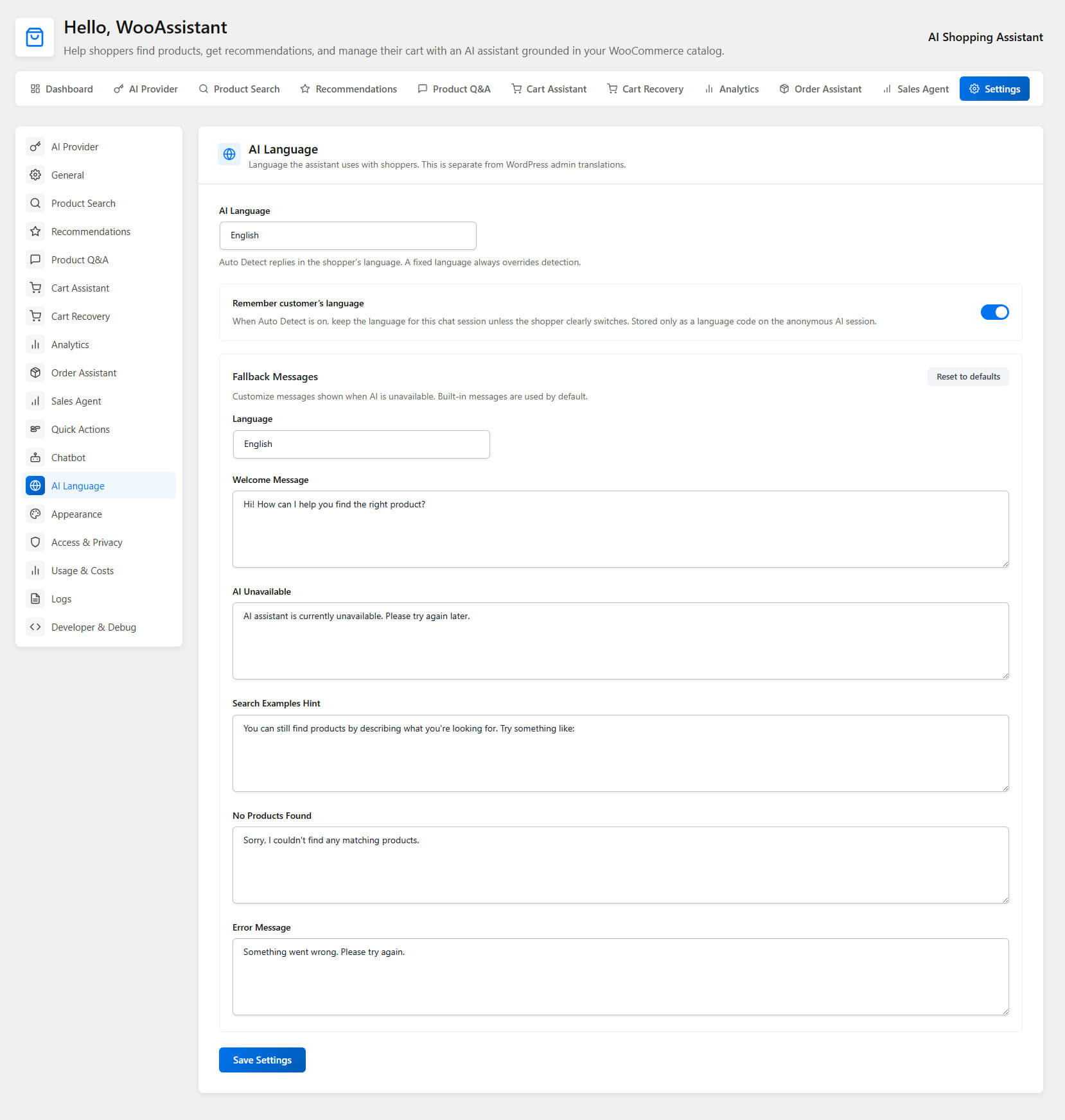1065x1120 pixels.
Task: Click the Welcome Message resize handle
Action: point(1005,564)
